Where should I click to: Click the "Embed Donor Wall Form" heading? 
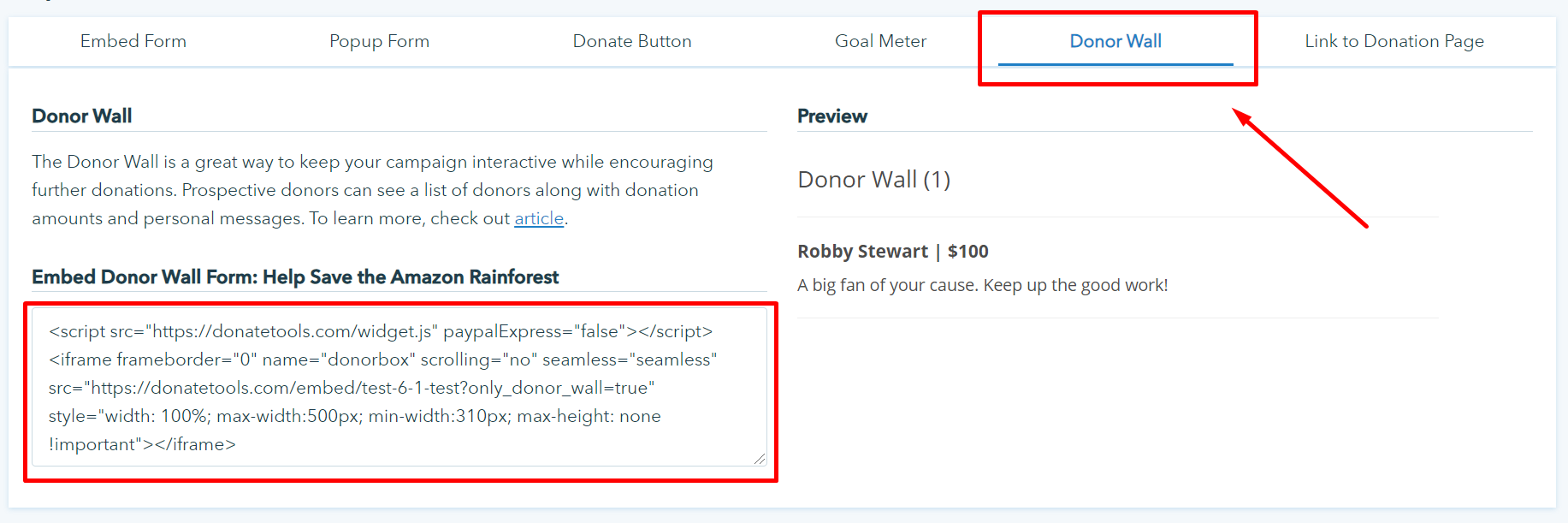point(295,276)
